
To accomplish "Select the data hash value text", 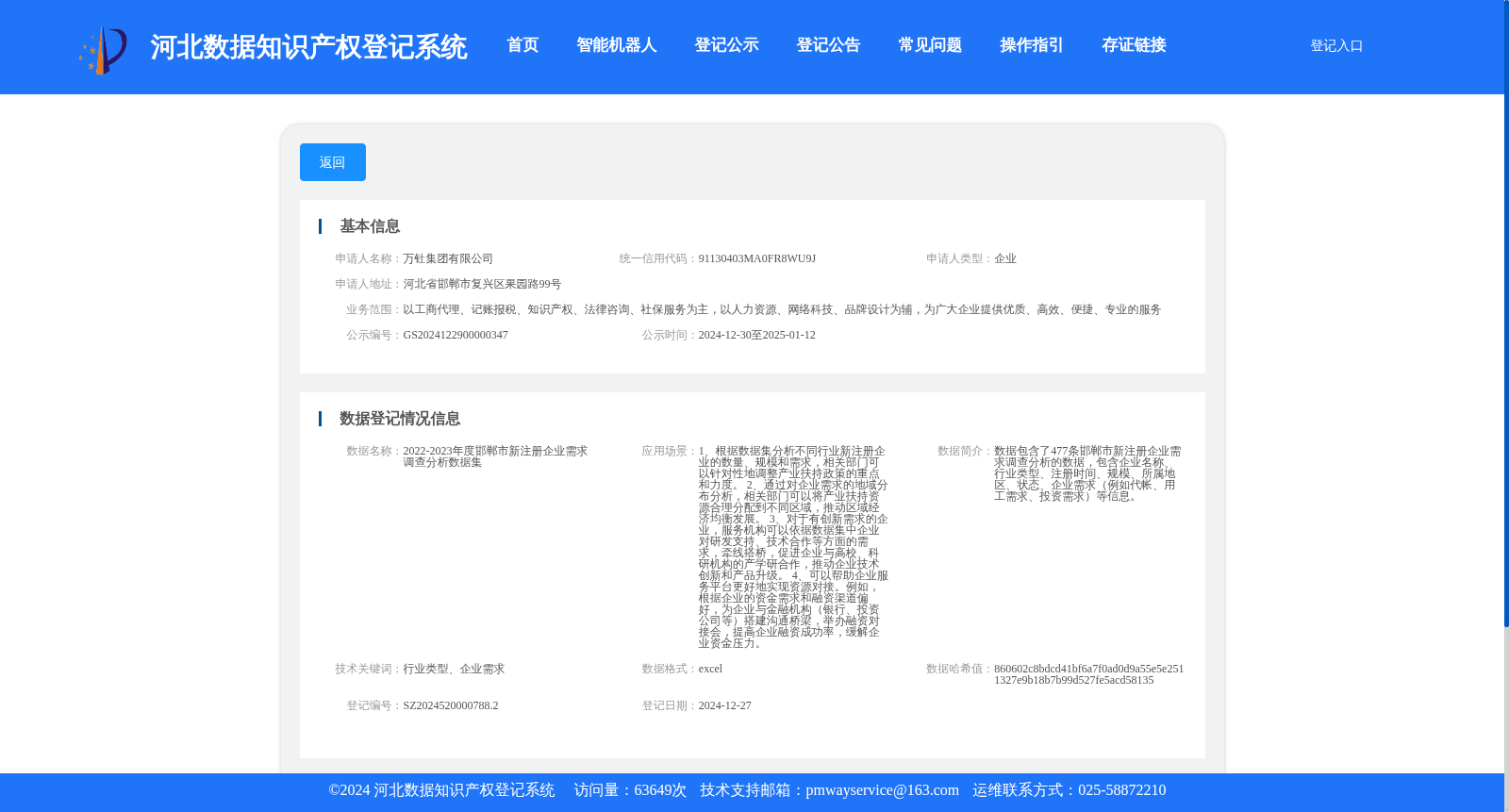I will 1089,674.
